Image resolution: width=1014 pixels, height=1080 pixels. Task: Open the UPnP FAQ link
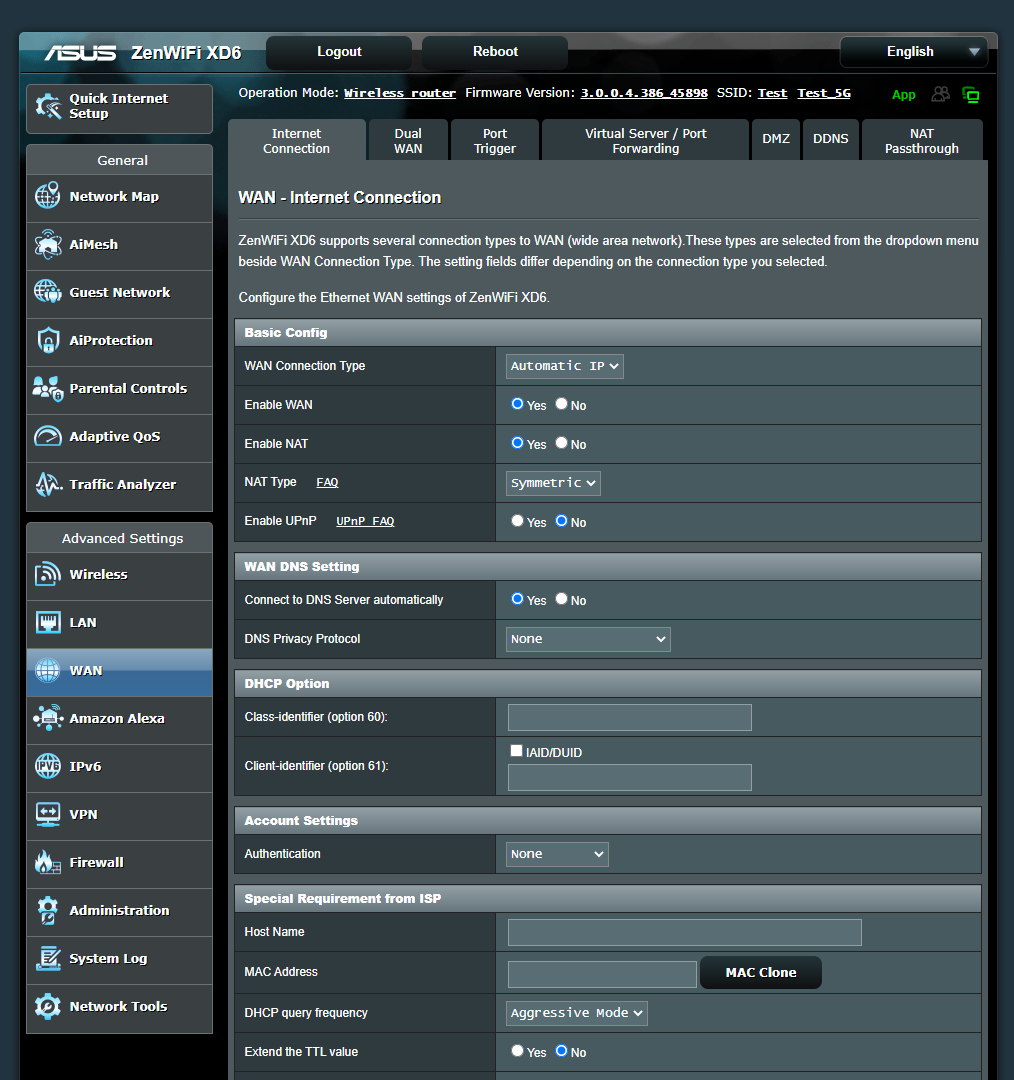(x=365, y=521)
